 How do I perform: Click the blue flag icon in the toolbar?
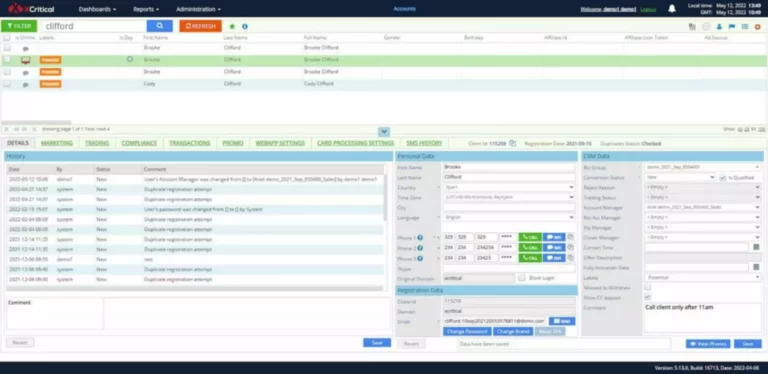point(732,27)
